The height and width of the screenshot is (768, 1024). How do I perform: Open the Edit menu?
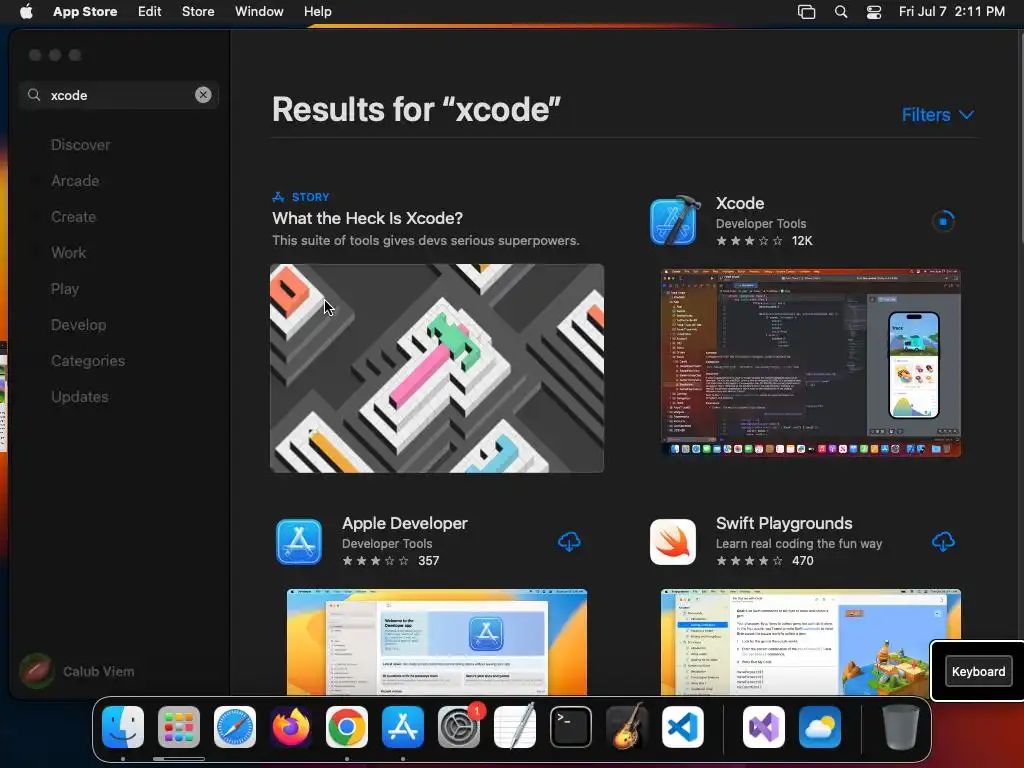150,12
